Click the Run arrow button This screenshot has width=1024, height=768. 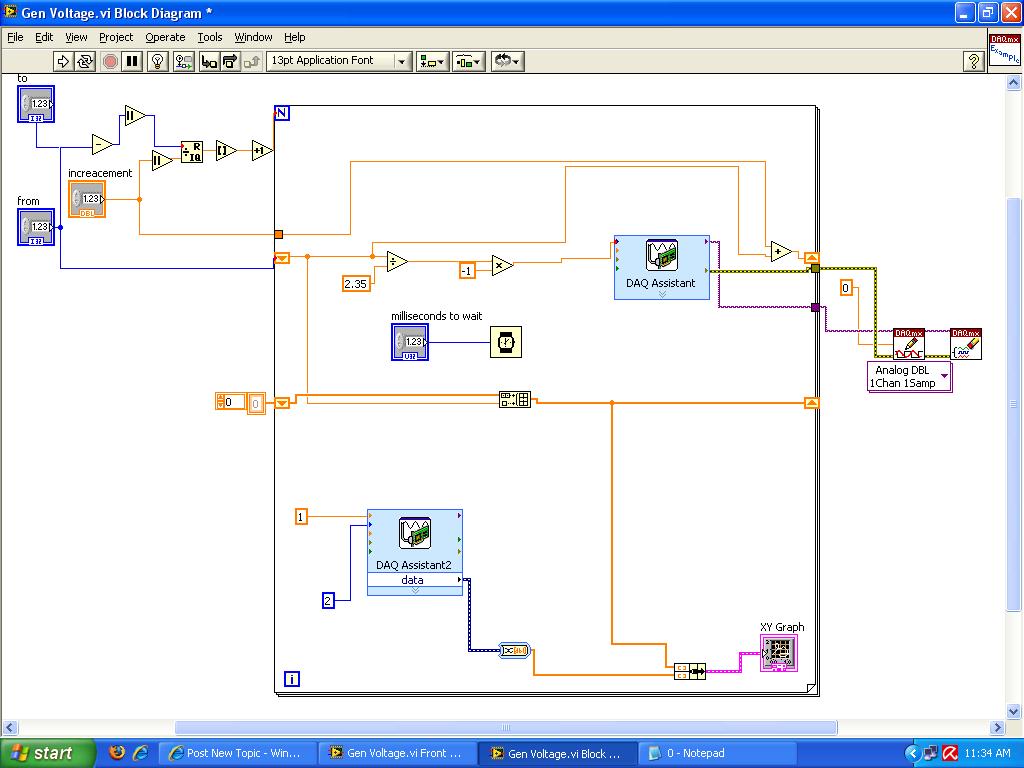pos(63,61)
